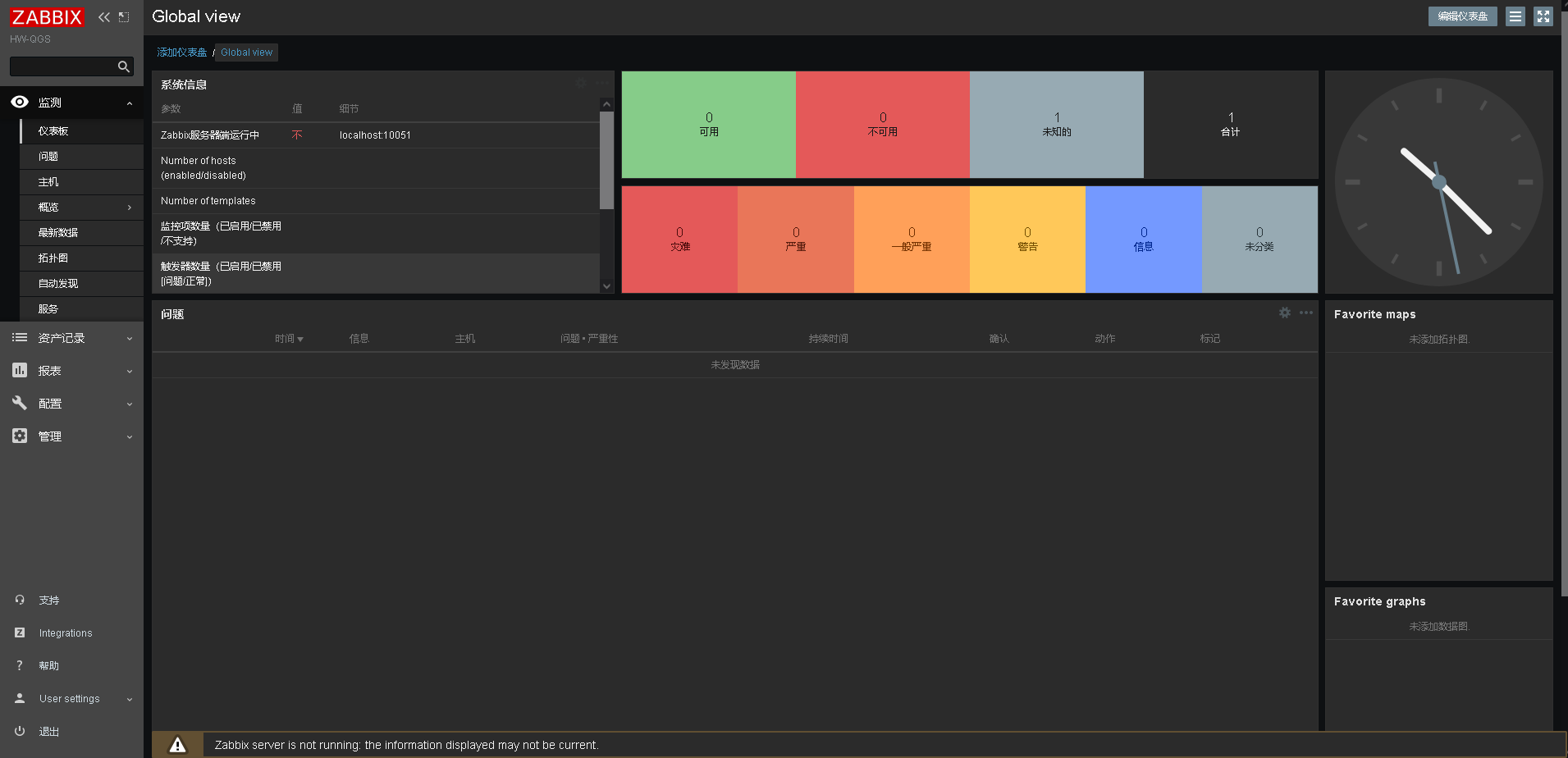Screen dimensions: 1568x758
Task: Collapse sidebar with double-chevron icon
Action: [104, 17]
